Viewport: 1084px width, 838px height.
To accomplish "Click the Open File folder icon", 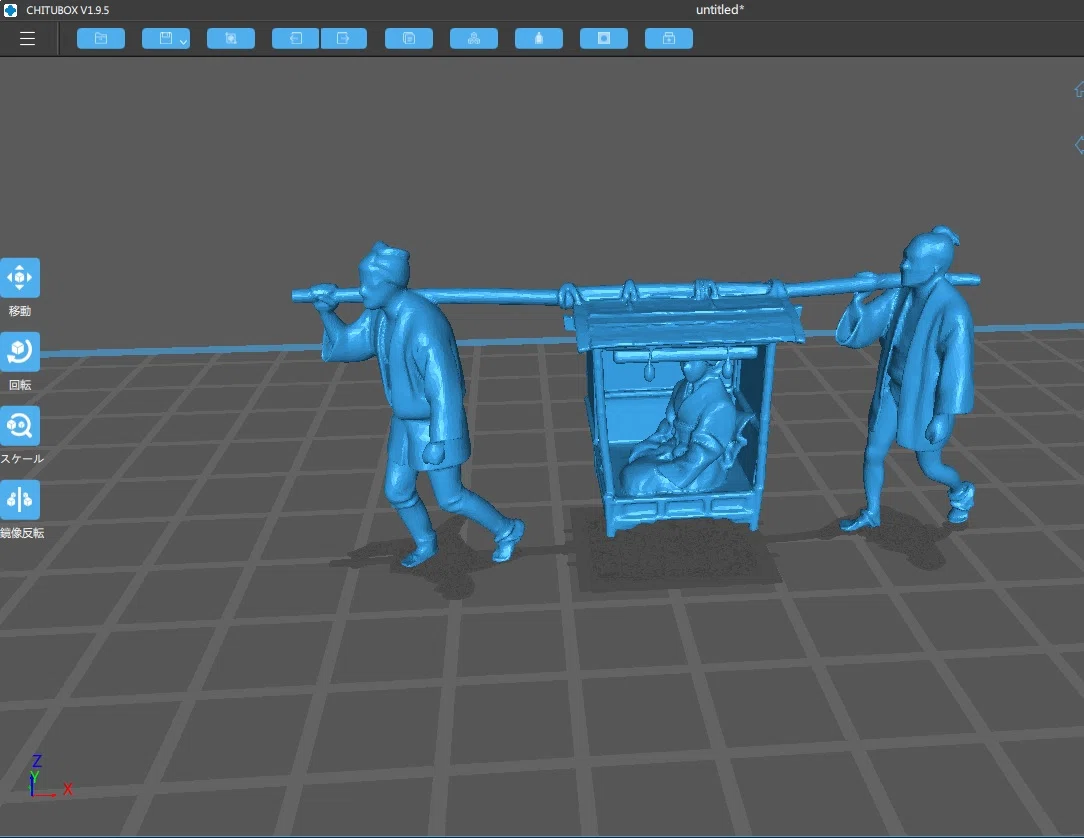I will point(101,39).
